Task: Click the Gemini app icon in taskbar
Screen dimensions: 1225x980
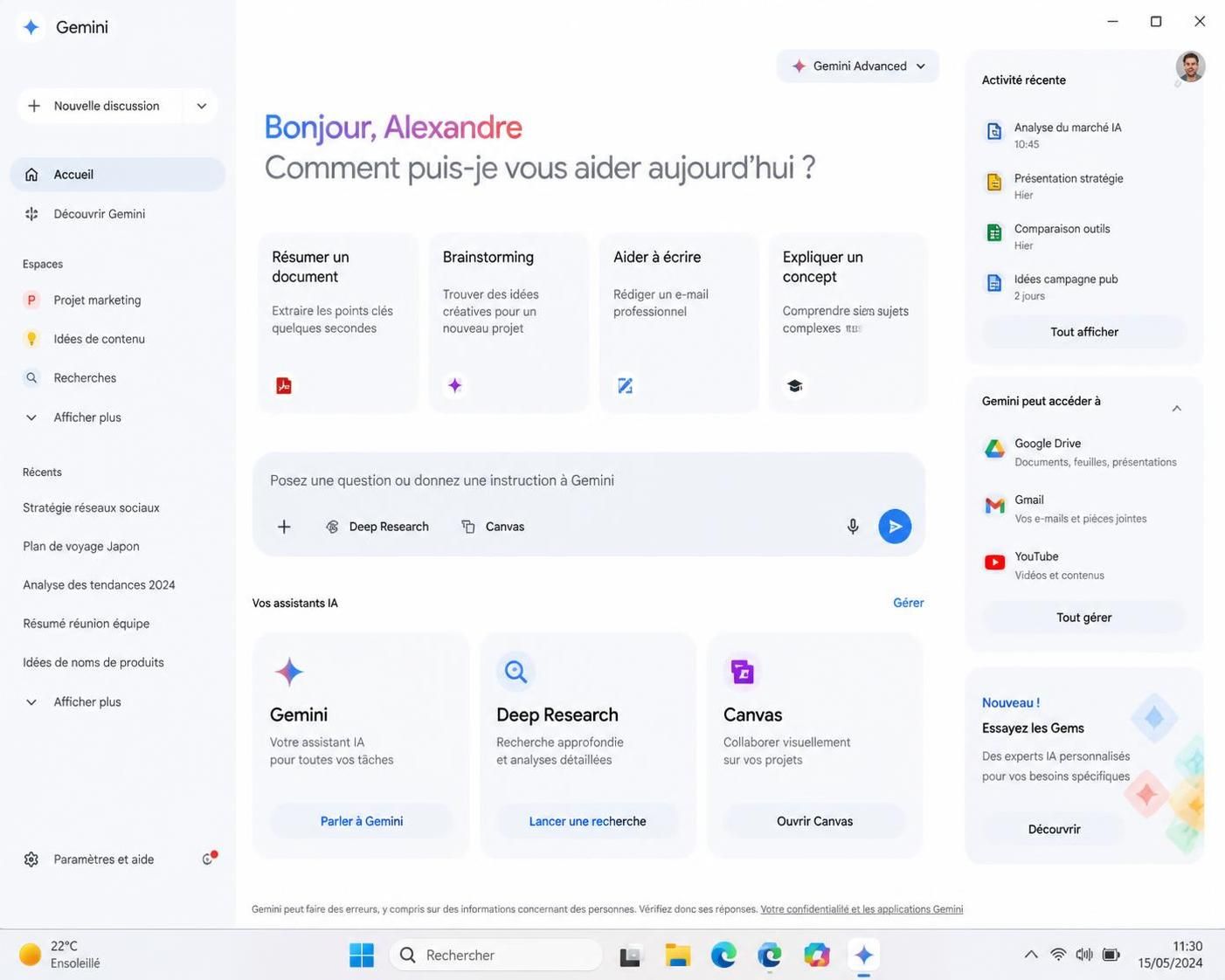Action: point(864,956)
